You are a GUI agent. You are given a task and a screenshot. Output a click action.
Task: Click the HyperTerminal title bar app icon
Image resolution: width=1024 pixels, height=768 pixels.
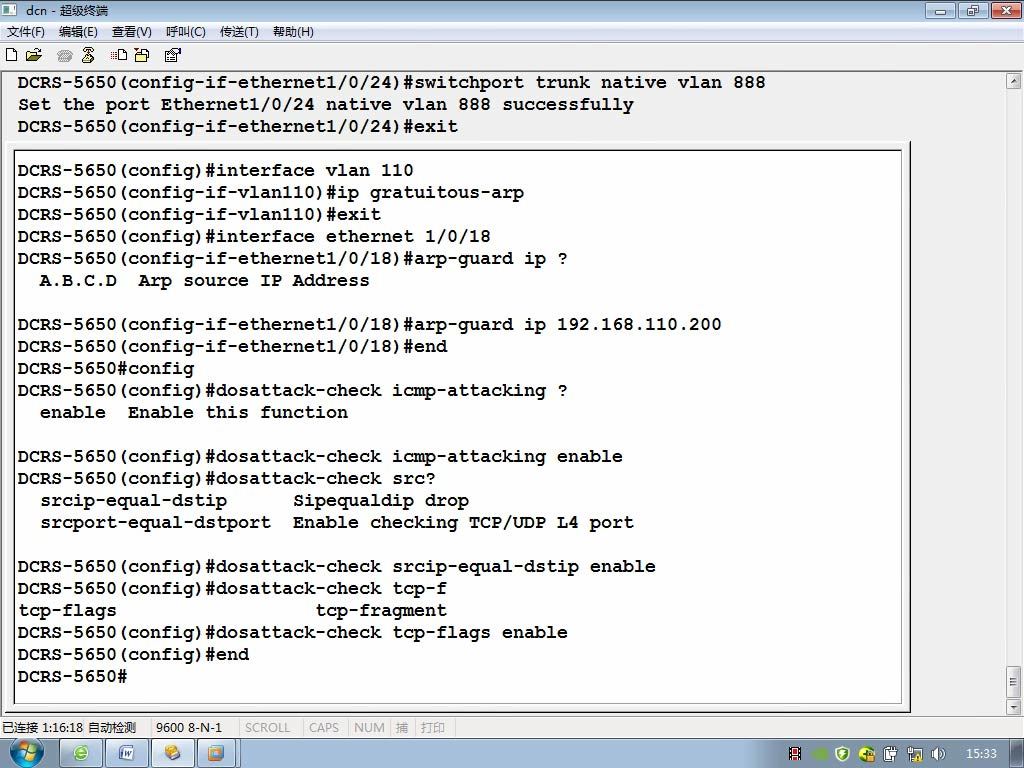10,10
